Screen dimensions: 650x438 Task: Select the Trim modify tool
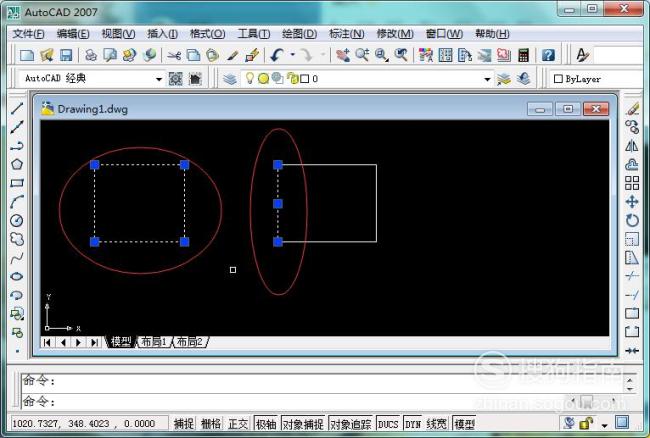coord(632,276)
